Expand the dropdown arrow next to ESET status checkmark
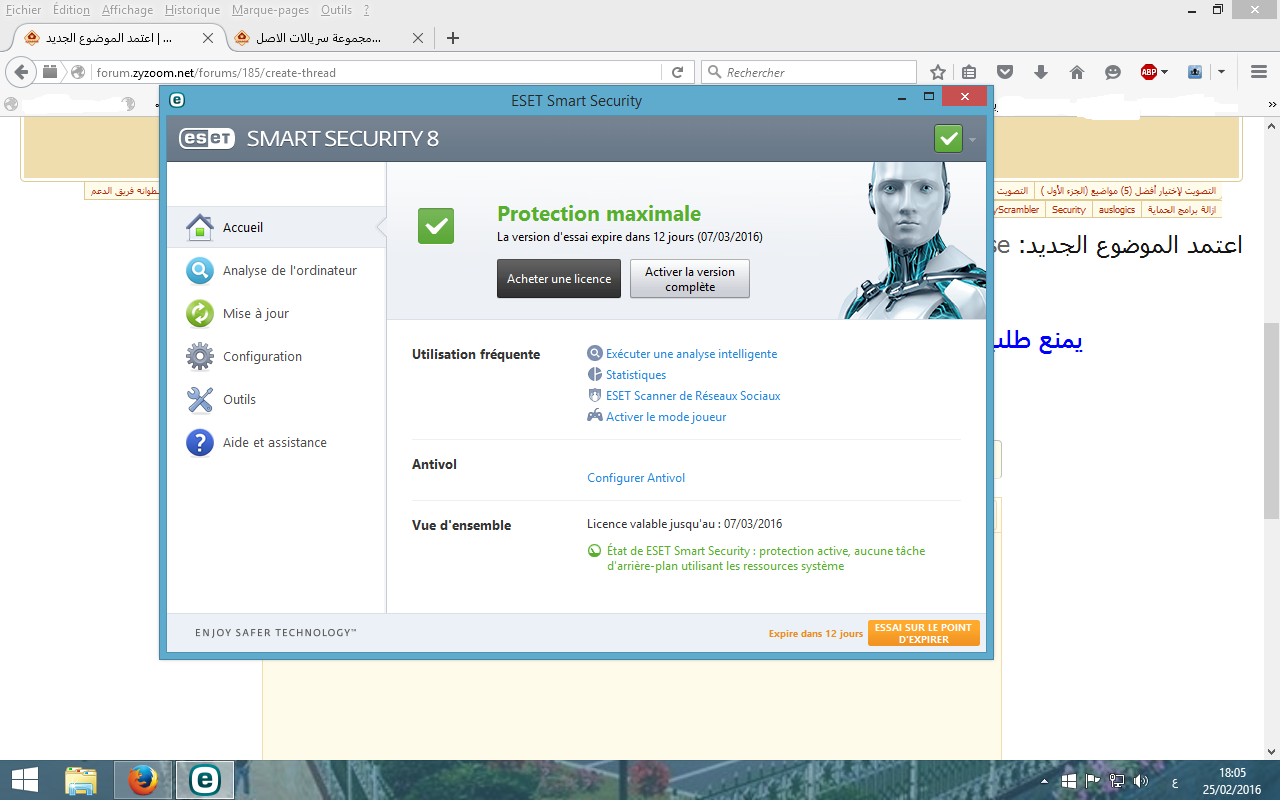 [972, 139]
